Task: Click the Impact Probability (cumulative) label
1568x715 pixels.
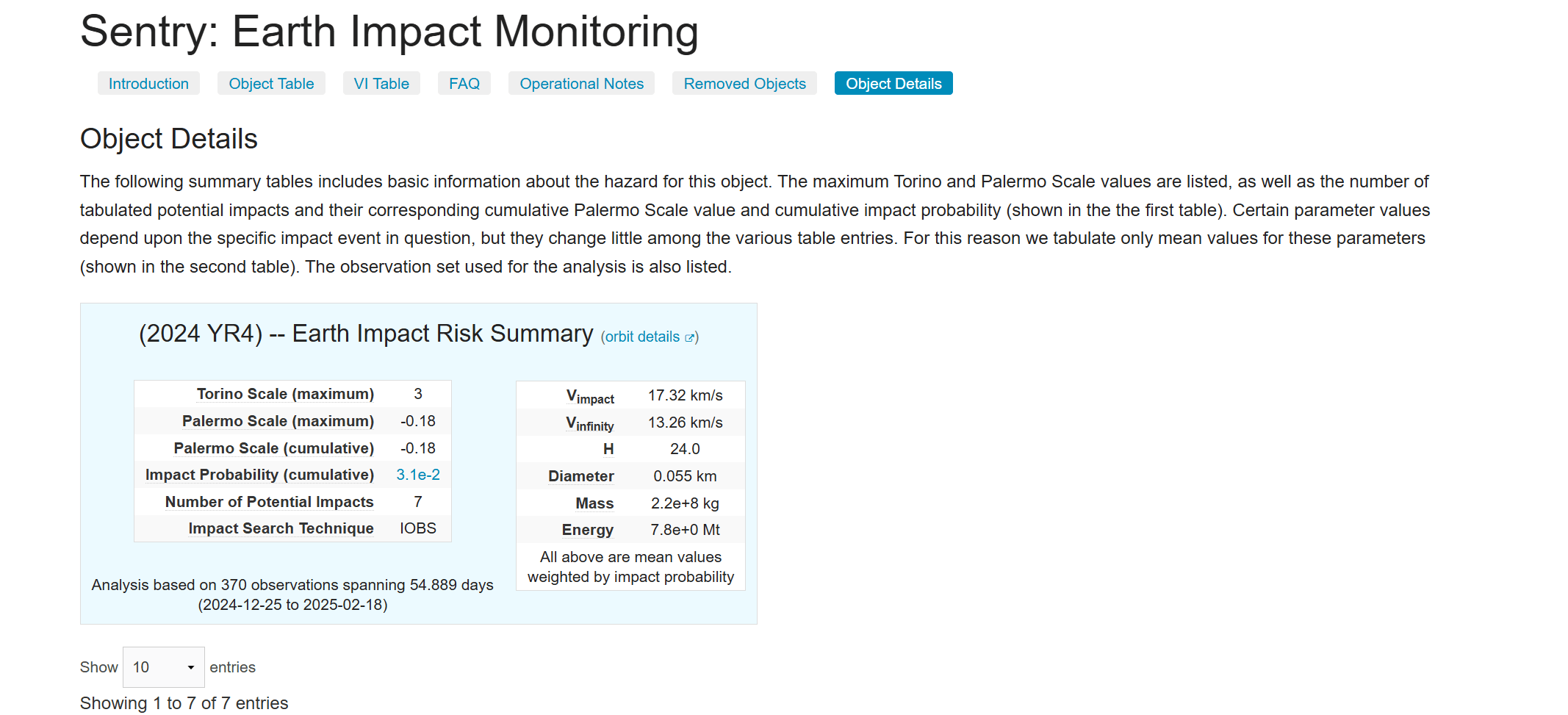Action: [259, 475]
